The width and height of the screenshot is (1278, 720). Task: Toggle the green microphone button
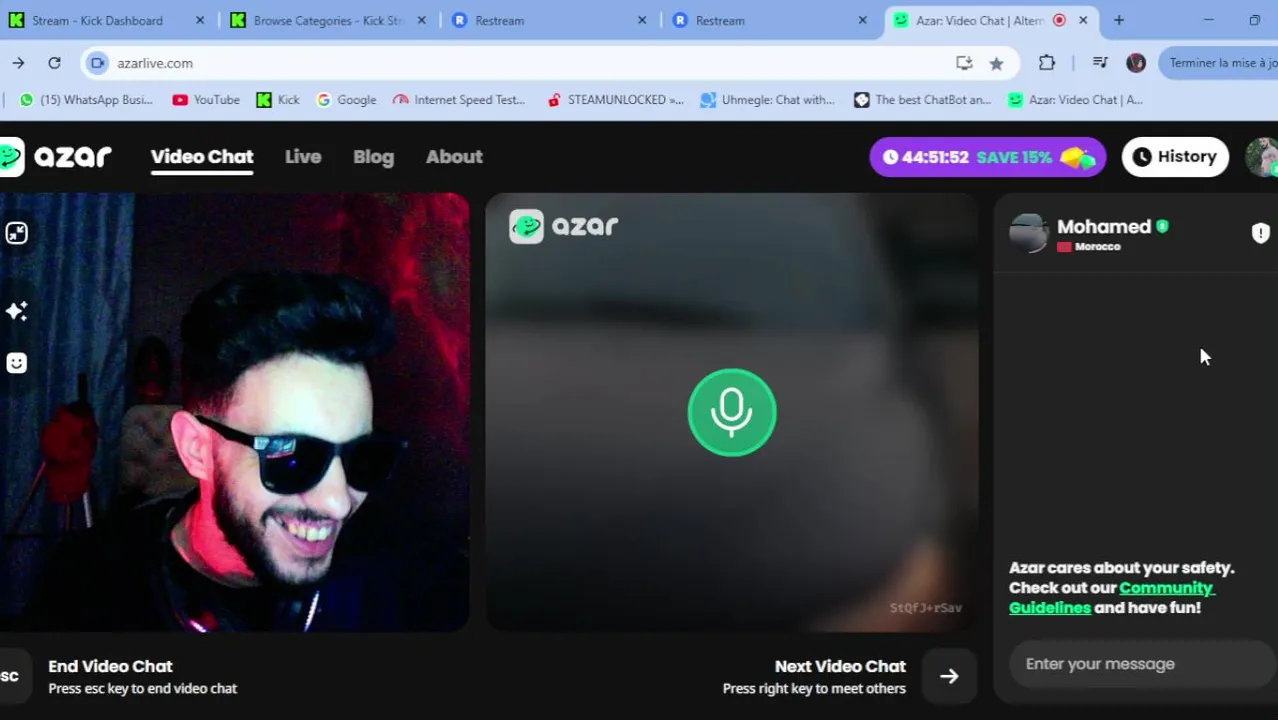tap(732, 412)
